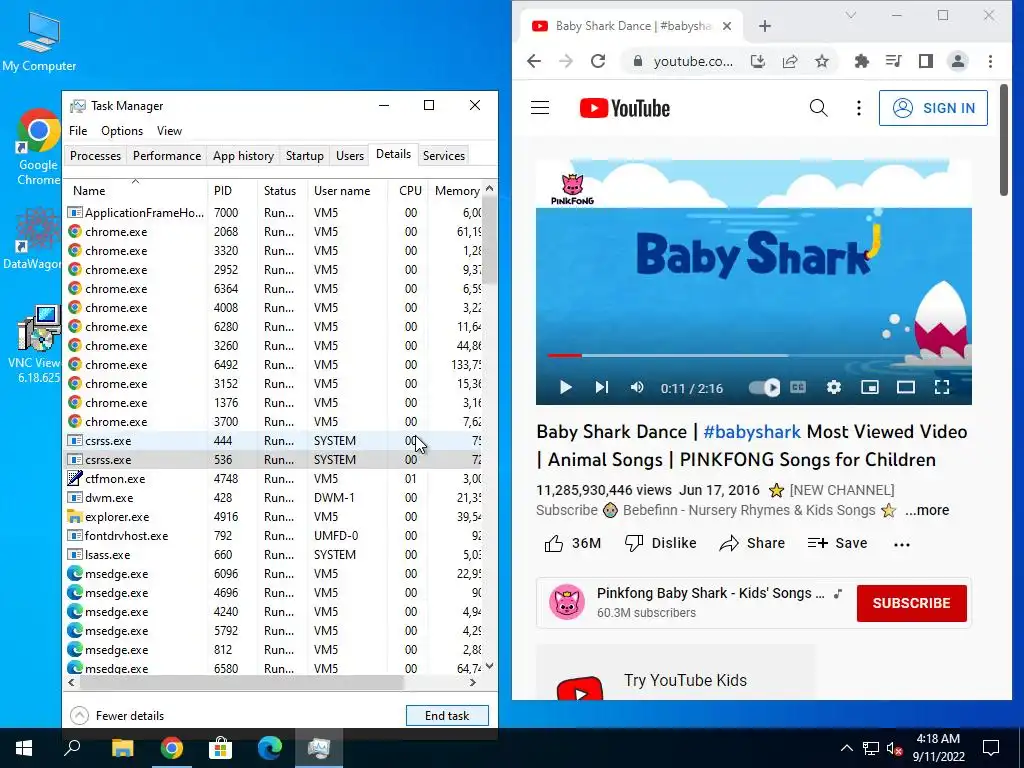Open a new Chrome tab
The width and height of the screenshot is (1024, 768).
pyautogui.click(x=765, y=26)
